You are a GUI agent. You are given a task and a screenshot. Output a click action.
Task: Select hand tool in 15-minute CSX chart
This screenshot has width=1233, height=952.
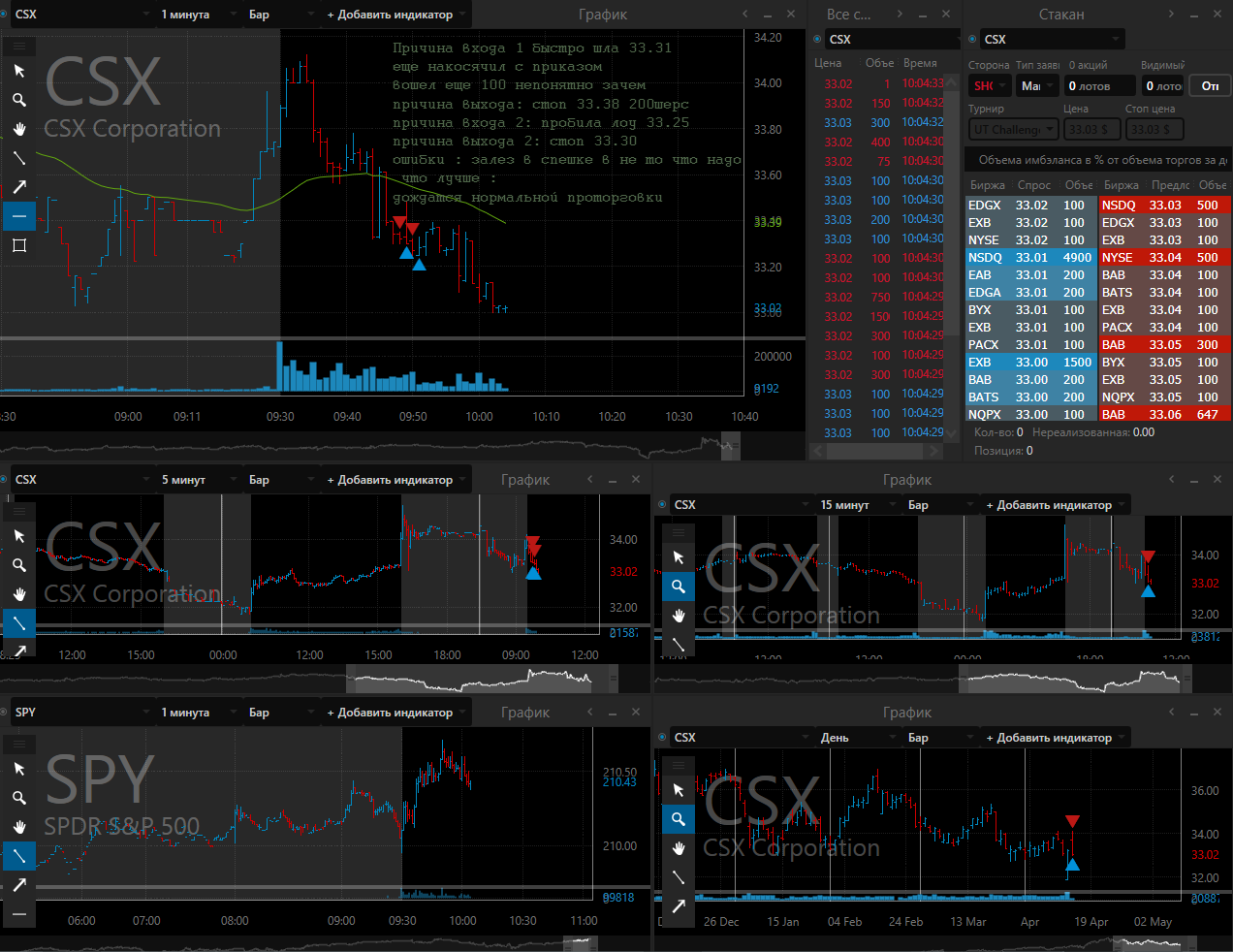pos(679,616)
